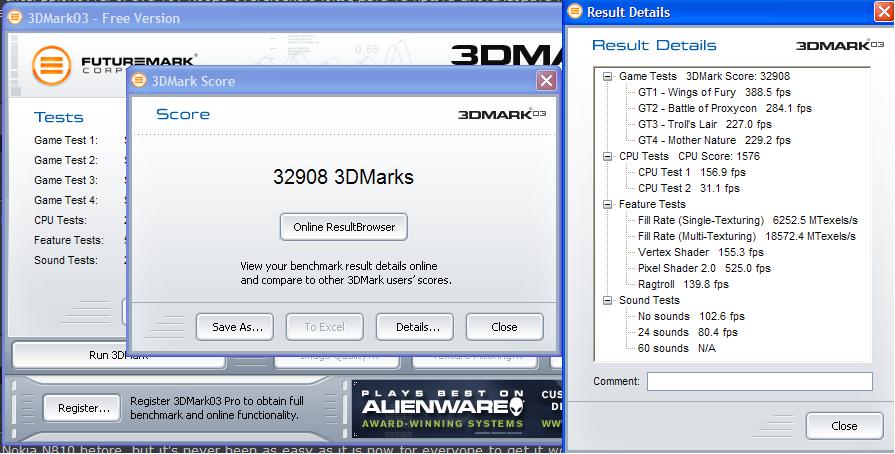Click the Futuremark orange logo icon

coord(51,66)
